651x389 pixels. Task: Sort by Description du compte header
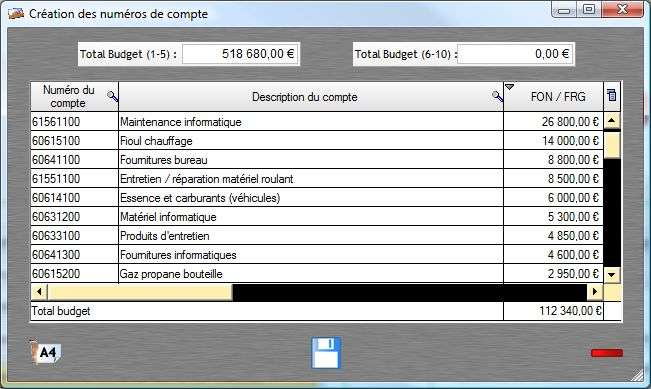(x=305, y=97)
